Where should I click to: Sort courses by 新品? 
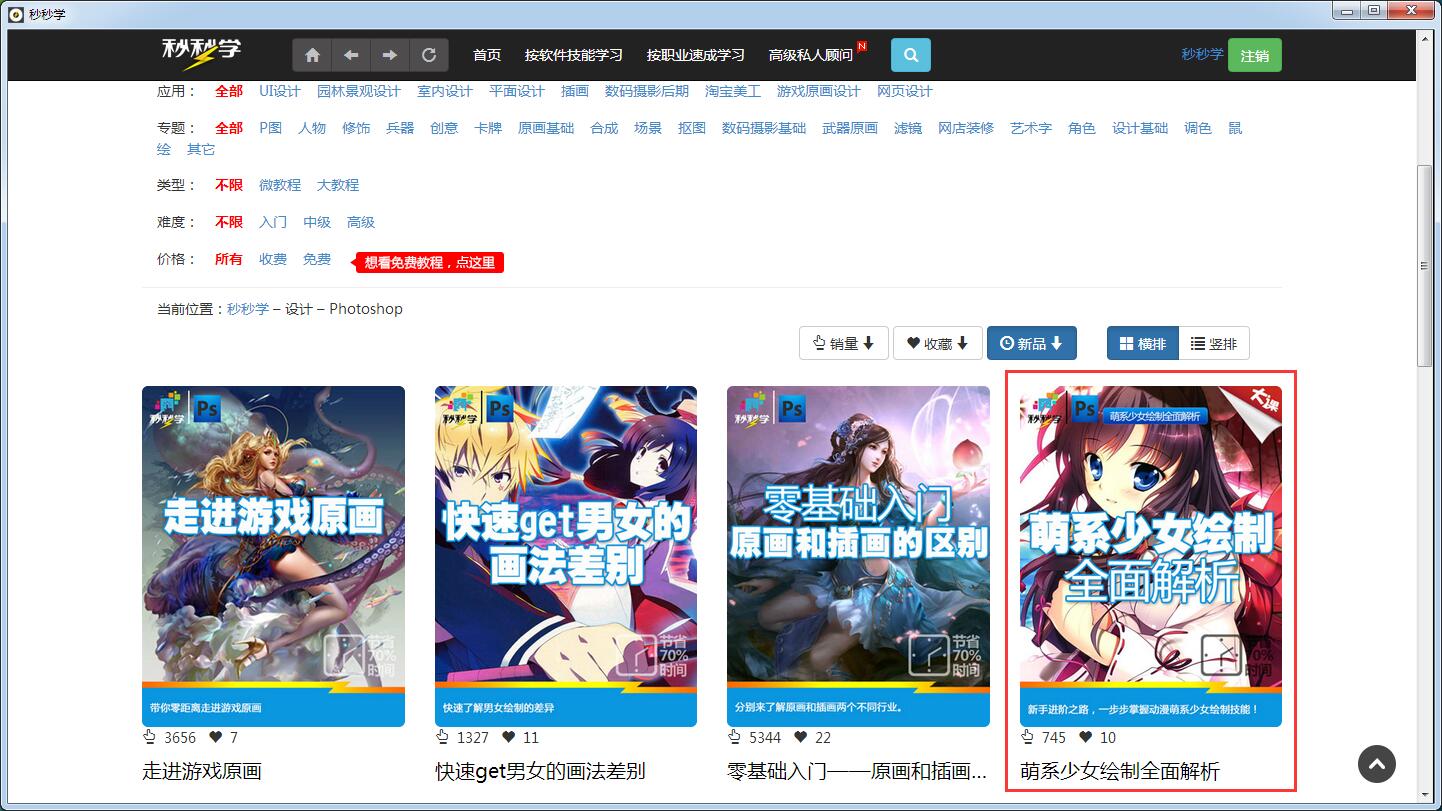[1032, 343]
